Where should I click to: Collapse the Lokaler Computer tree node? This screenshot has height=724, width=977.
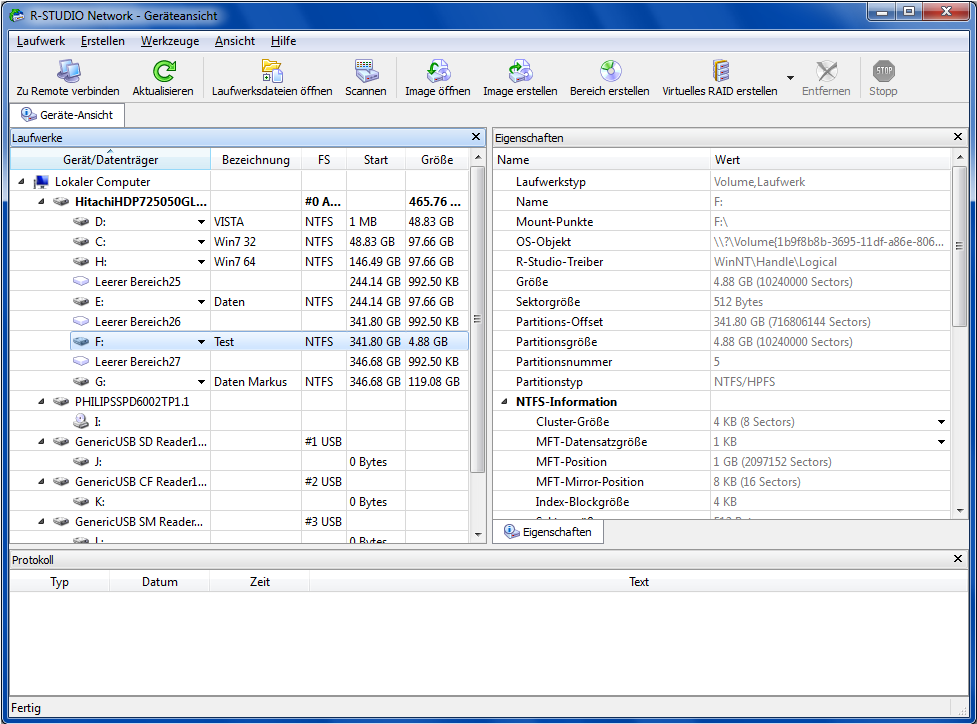pyautogui.click(x=22, y=182)
